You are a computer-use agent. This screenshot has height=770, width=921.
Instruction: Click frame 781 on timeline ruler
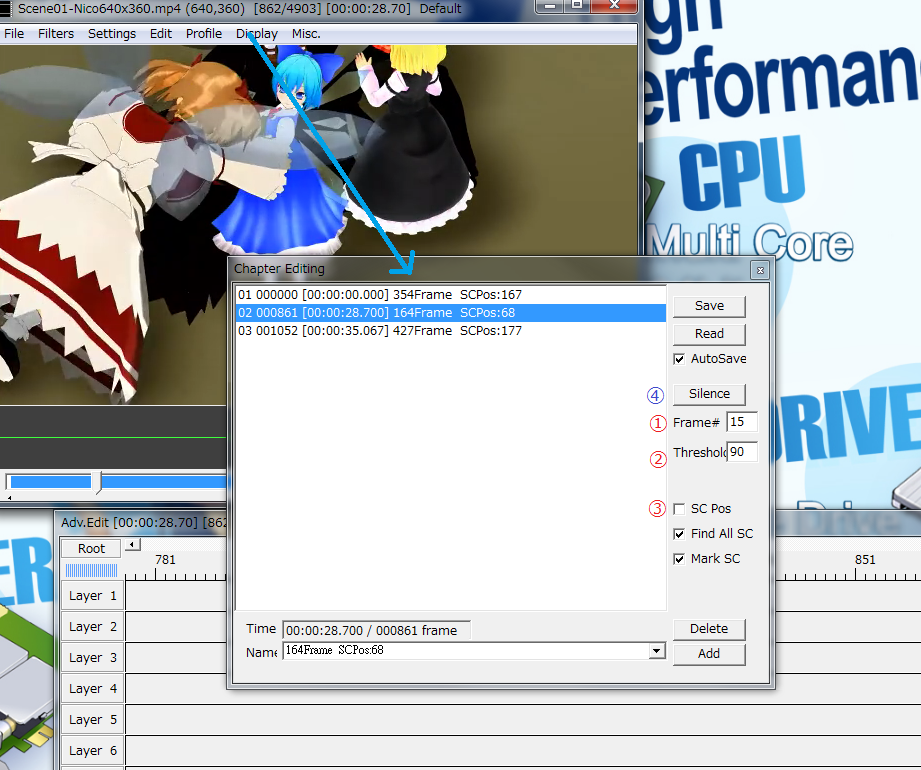pyautogui.click(x=165, y=560)
